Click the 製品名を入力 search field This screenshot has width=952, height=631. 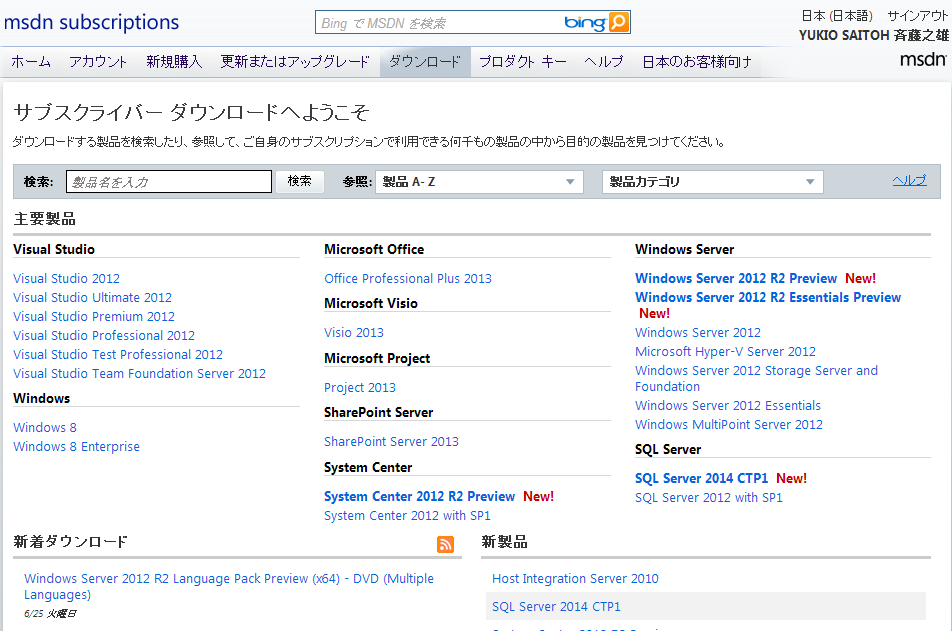click(x=168, y=182)
